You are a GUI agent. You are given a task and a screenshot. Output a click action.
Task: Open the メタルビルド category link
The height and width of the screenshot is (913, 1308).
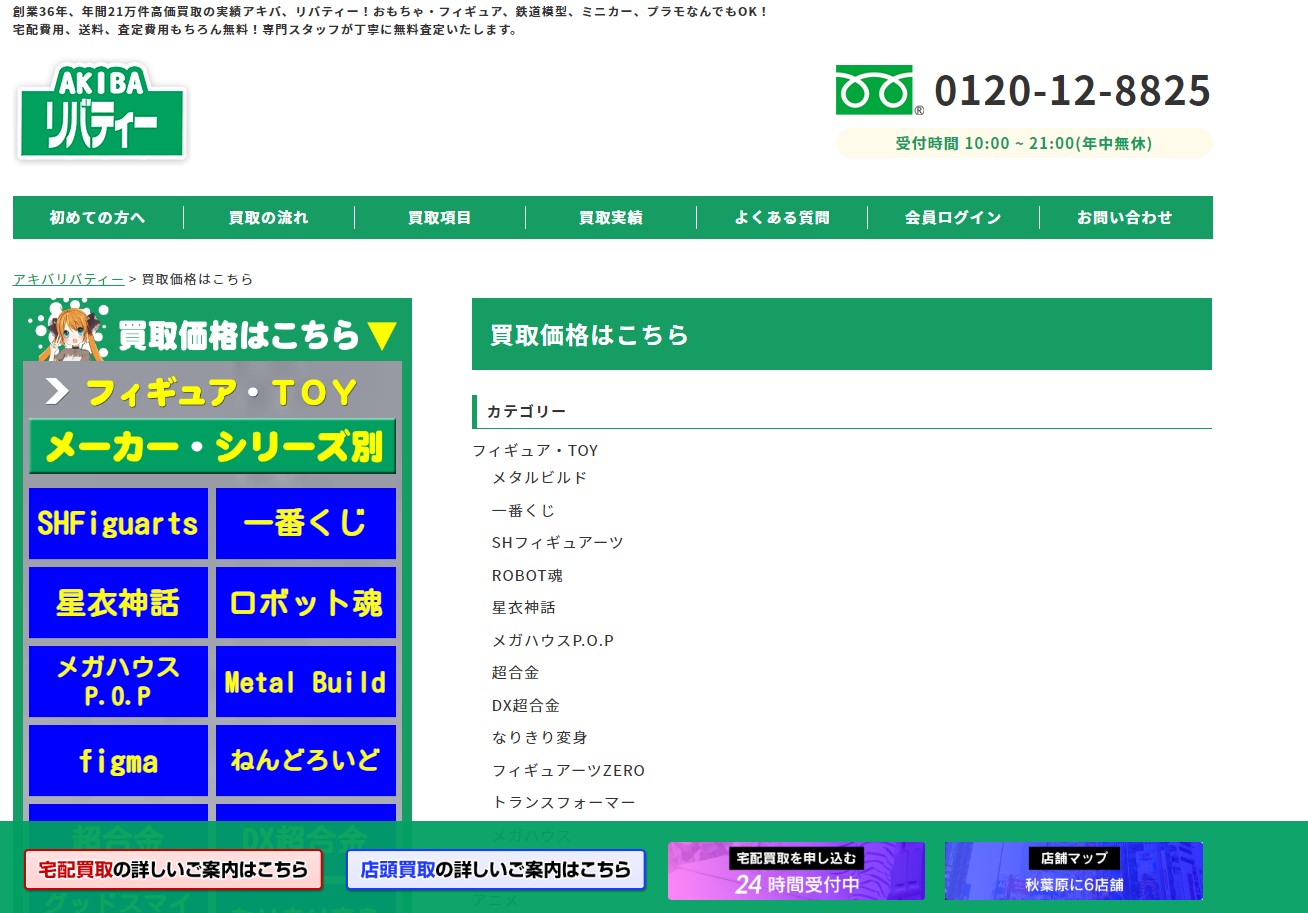(x=539, y=478)
